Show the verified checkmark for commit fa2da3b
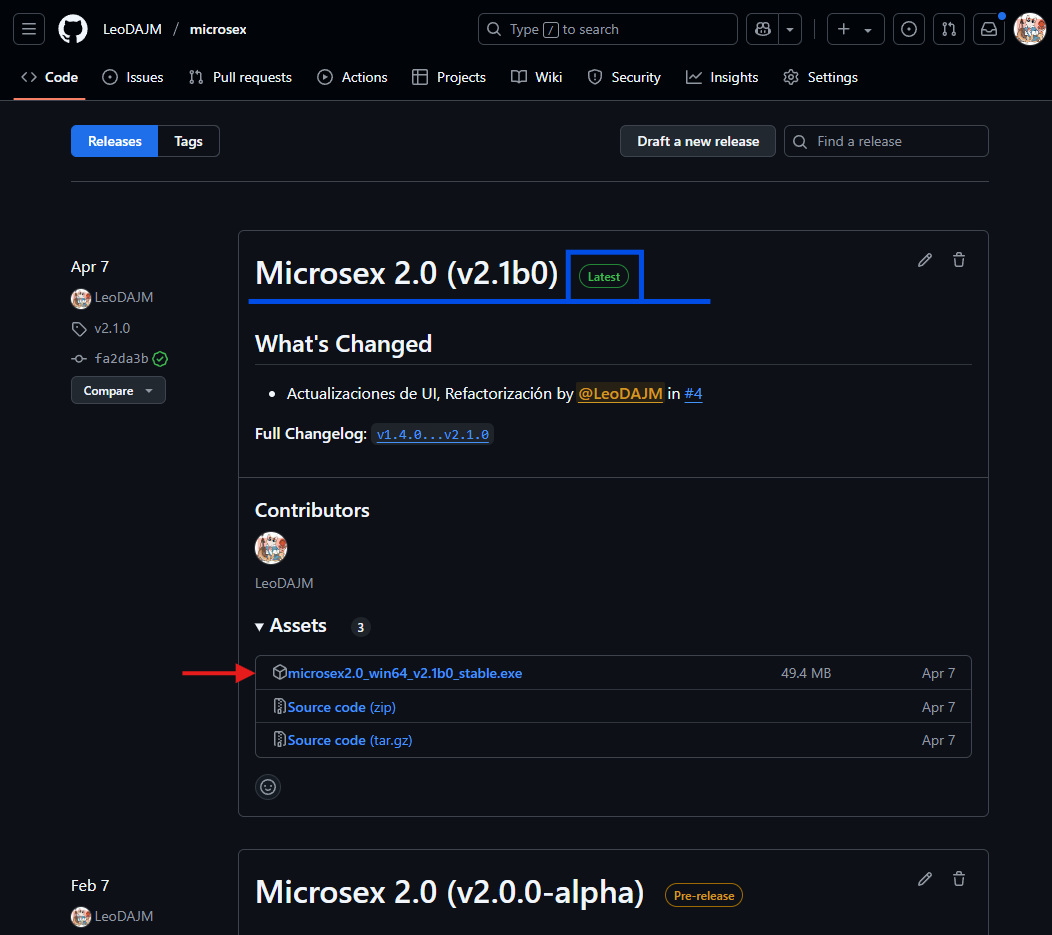 (160, 359)
